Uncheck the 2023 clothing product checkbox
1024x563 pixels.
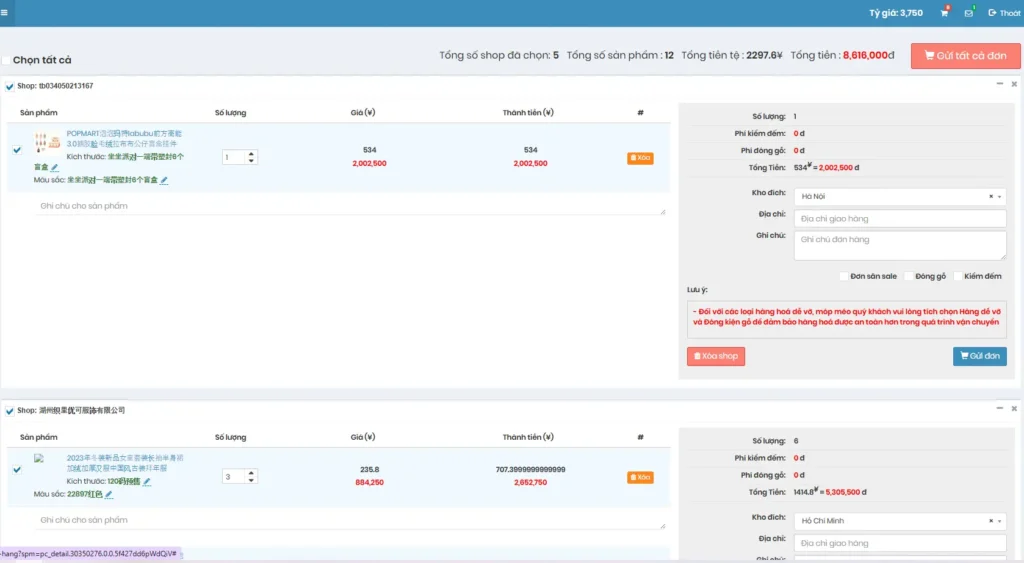[x=17, y=470]
